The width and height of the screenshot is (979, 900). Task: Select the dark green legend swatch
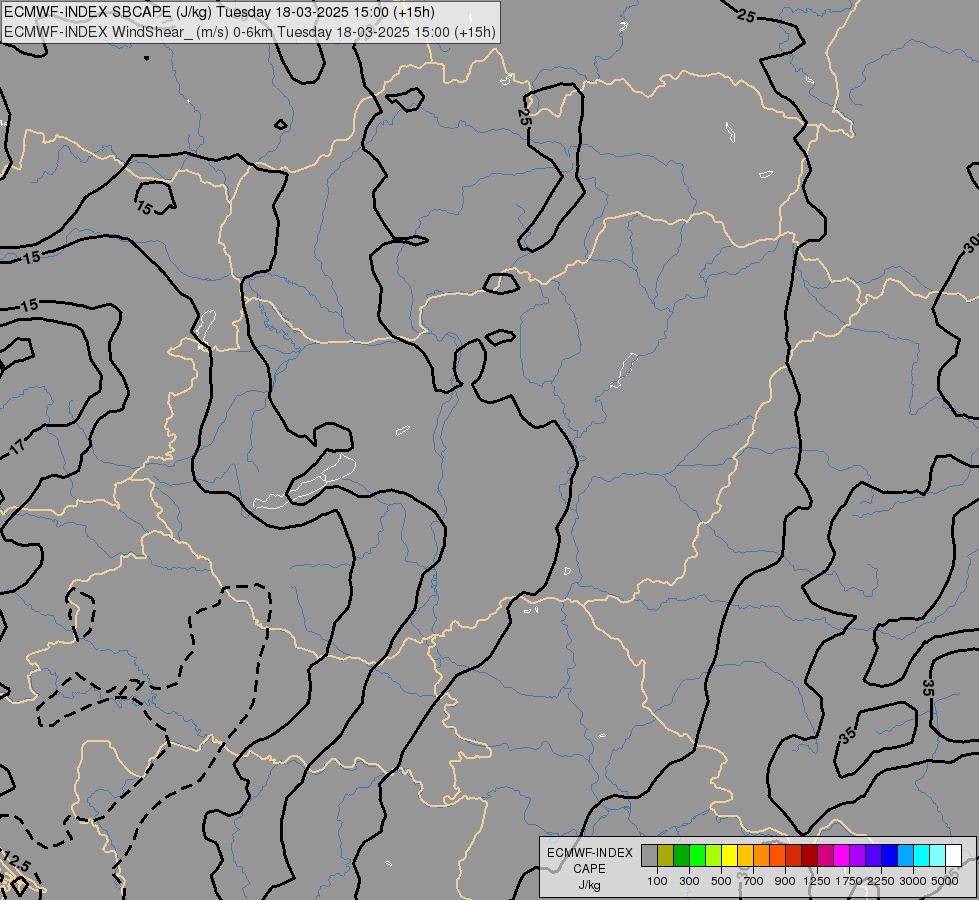pyautogui.click(x=682, y=855)
